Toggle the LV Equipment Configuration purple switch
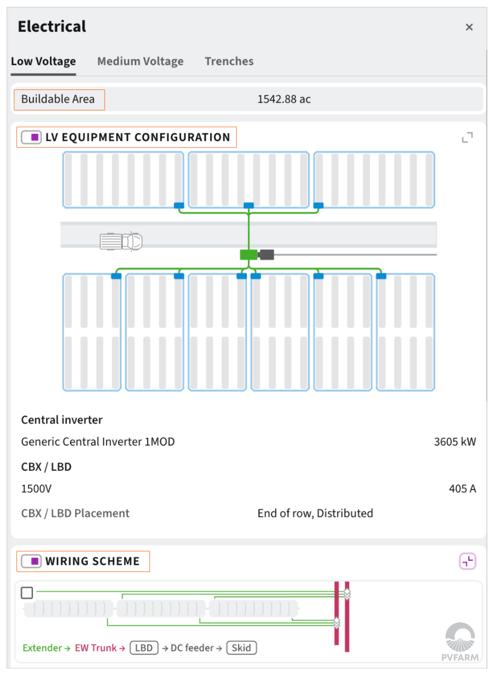This screenshot has width=494, height=675. [x=31, y=137]
